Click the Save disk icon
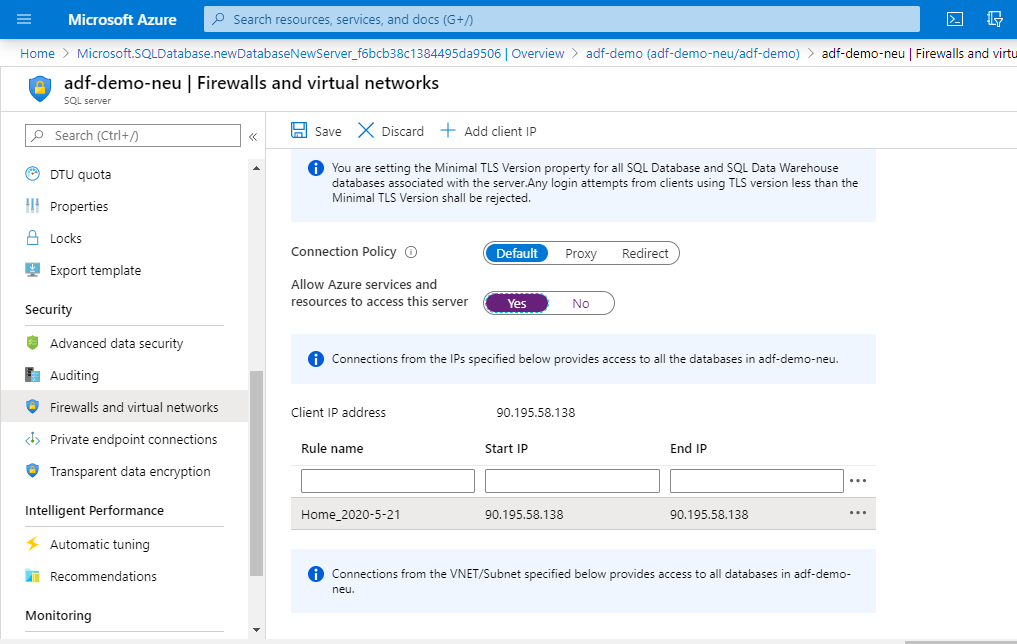The height and width of the screenshot is (644, 1017). 299,131
